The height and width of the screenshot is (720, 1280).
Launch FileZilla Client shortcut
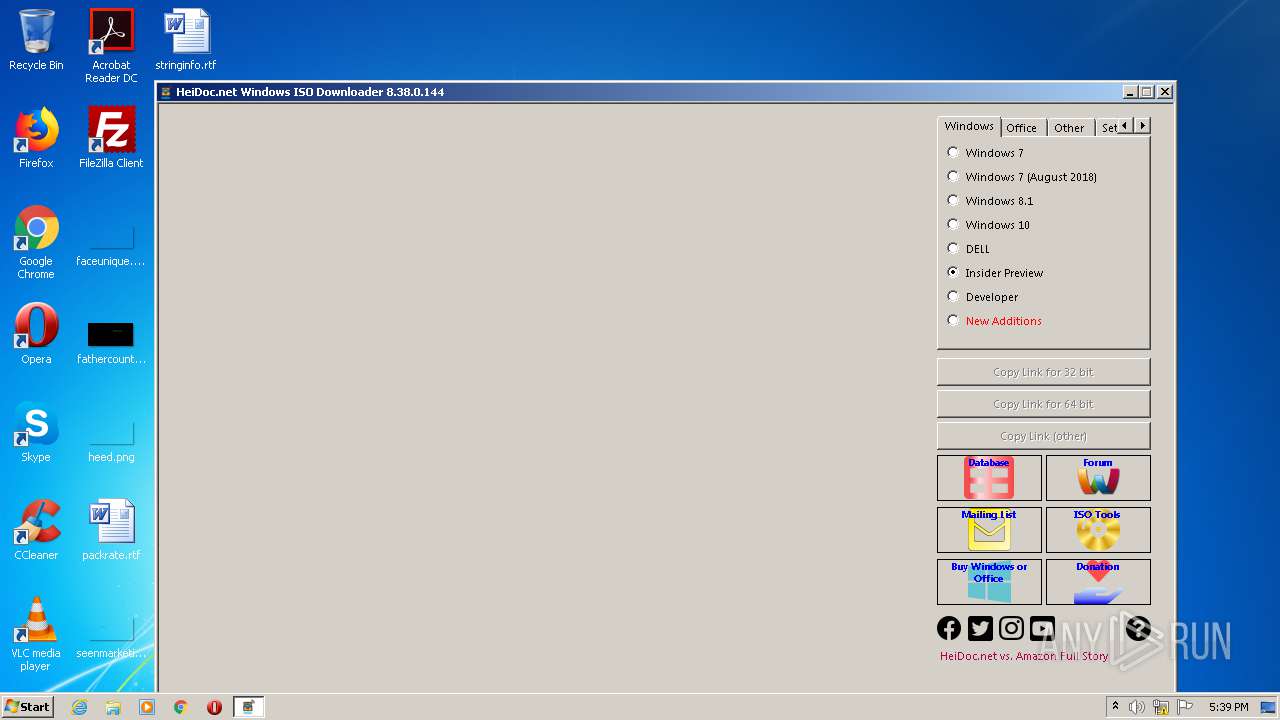[x=111, y=138]
